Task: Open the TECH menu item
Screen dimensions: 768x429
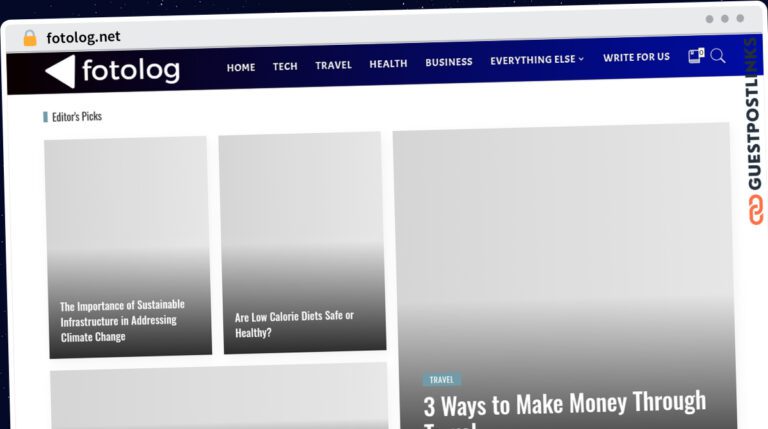Action: click(x=285, y=66)
